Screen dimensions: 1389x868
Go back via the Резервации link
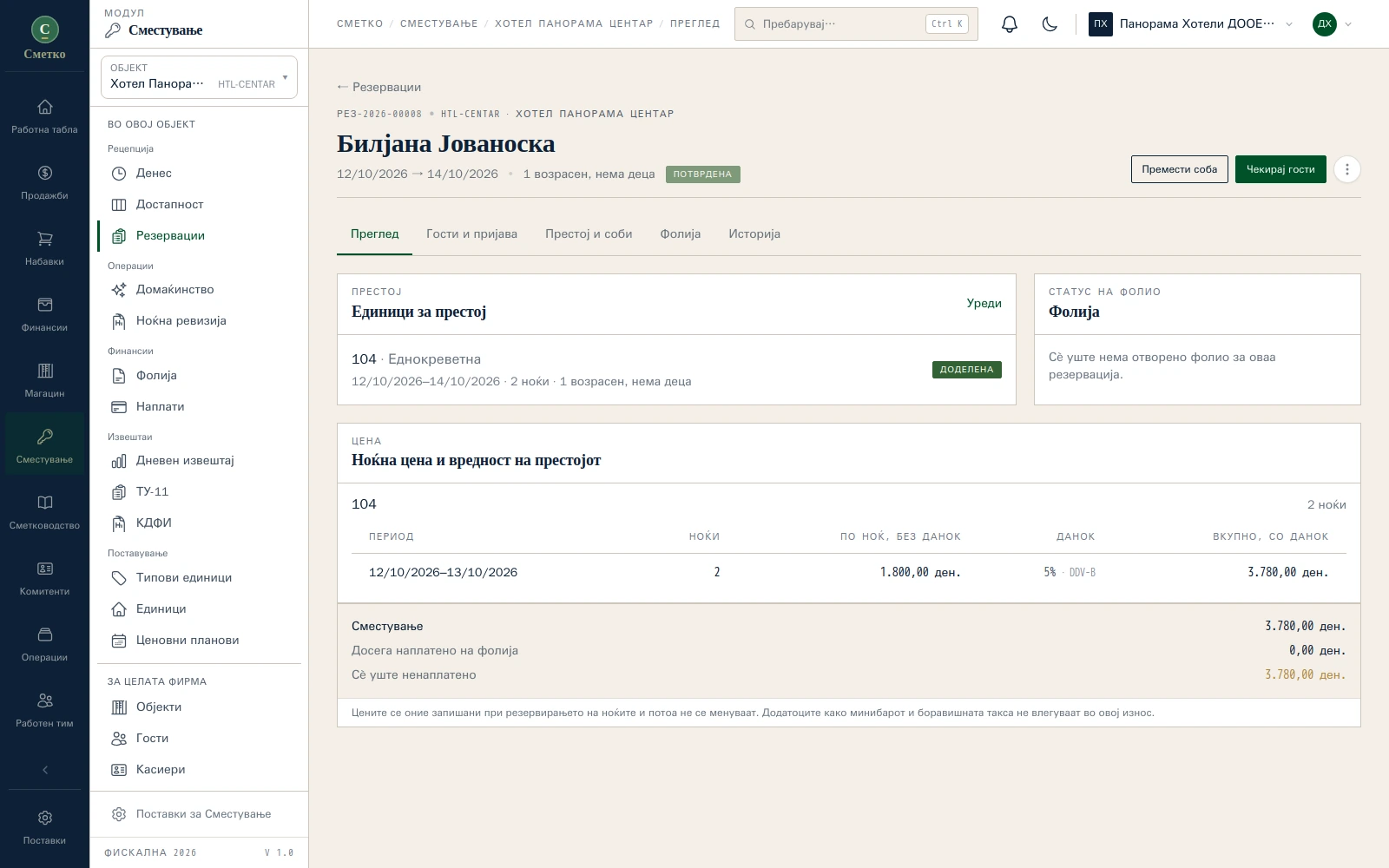[379, 87]
